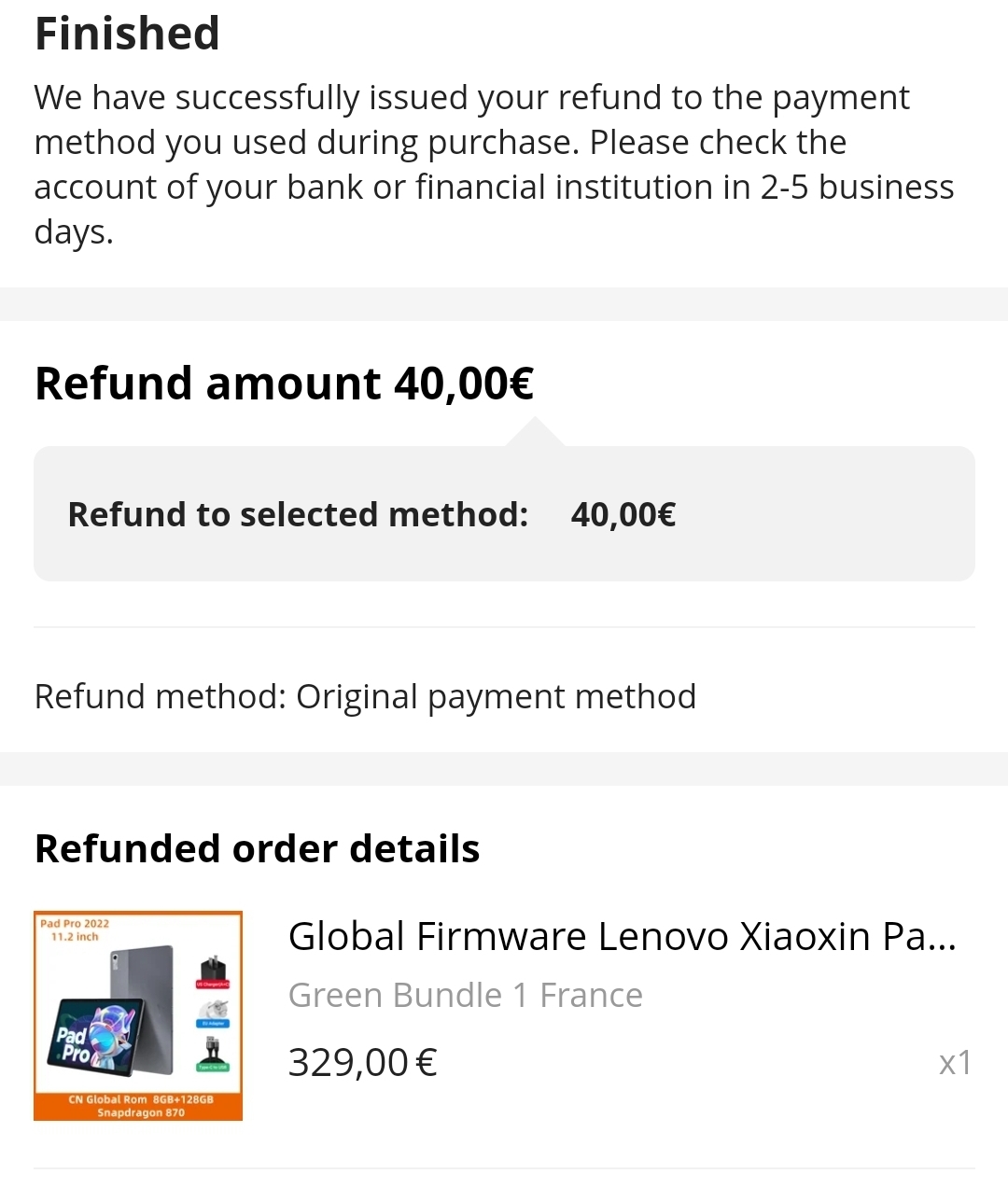Image resolution: width=1008 pixels, height=1188 pixels.
Task: Click the Pad Pro logo on the tablet screen
Action: coord(77,1044)
